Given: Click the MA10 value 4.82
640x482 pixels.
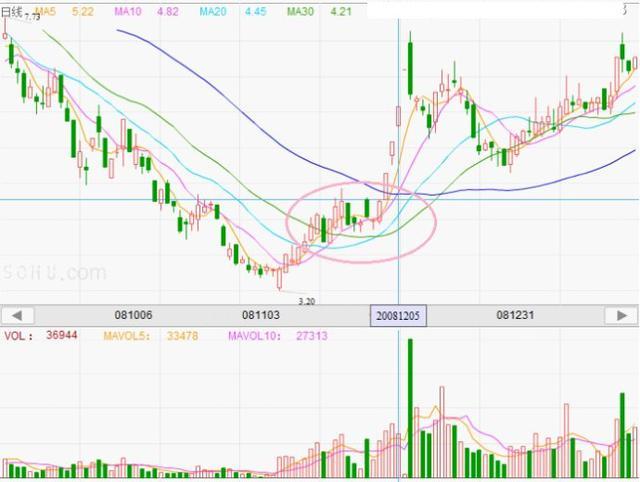Looking at the screenshot, I should pyautogui.click(x=168, y=11).
